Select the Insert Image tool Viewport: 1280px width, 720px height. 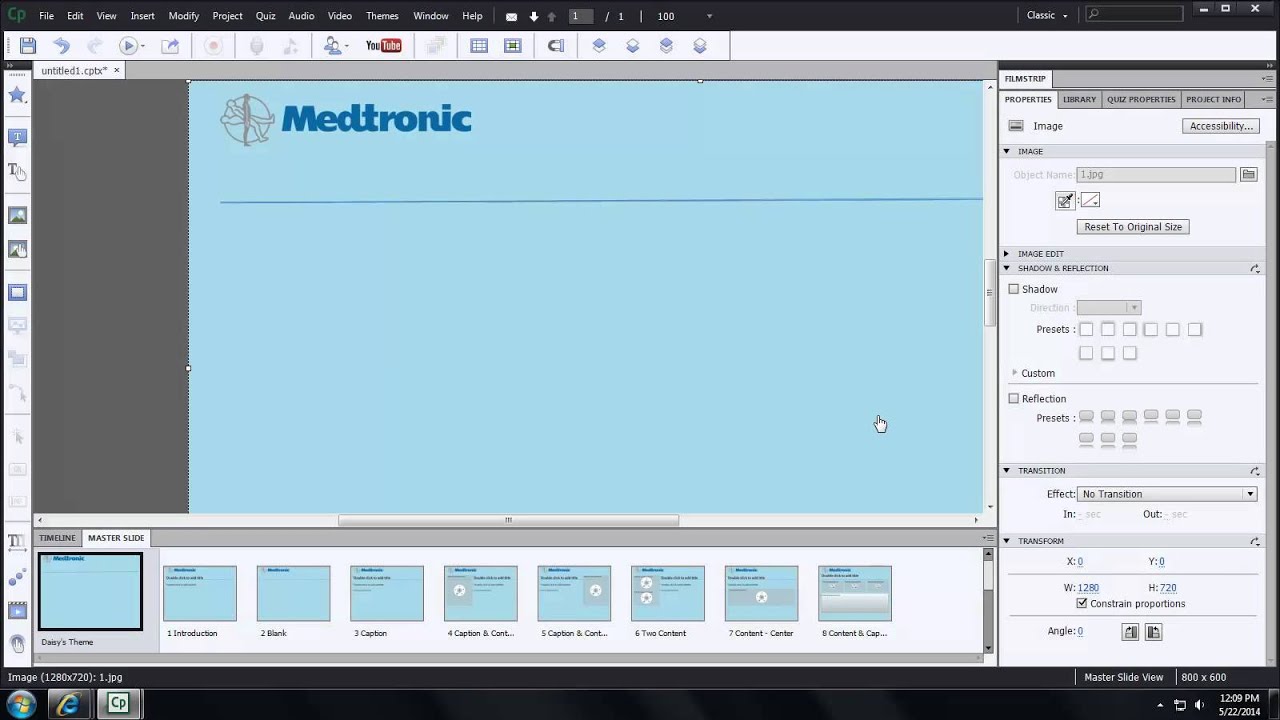[17, 215]
